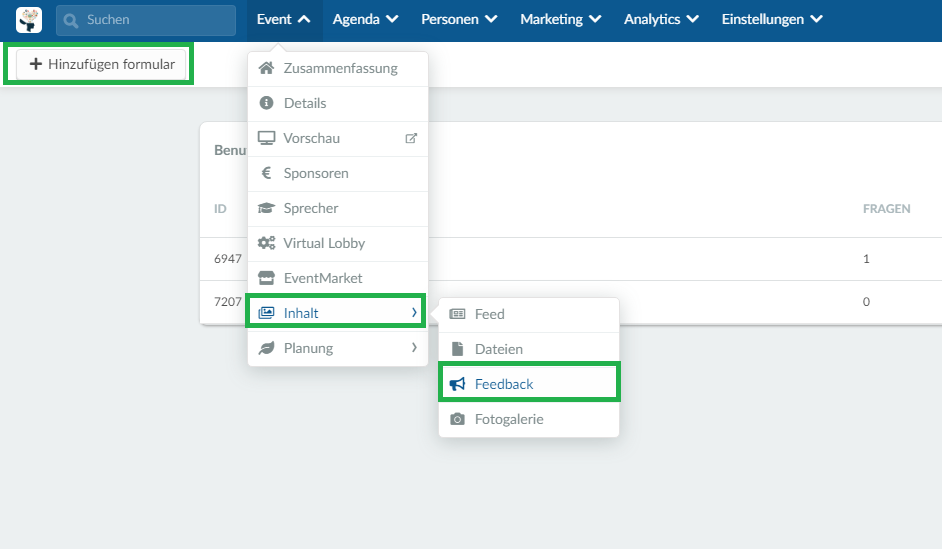The width and height of the screenshot is (942, 549).
Task: Focus the Suchen search field
Action: click(146, 20)
